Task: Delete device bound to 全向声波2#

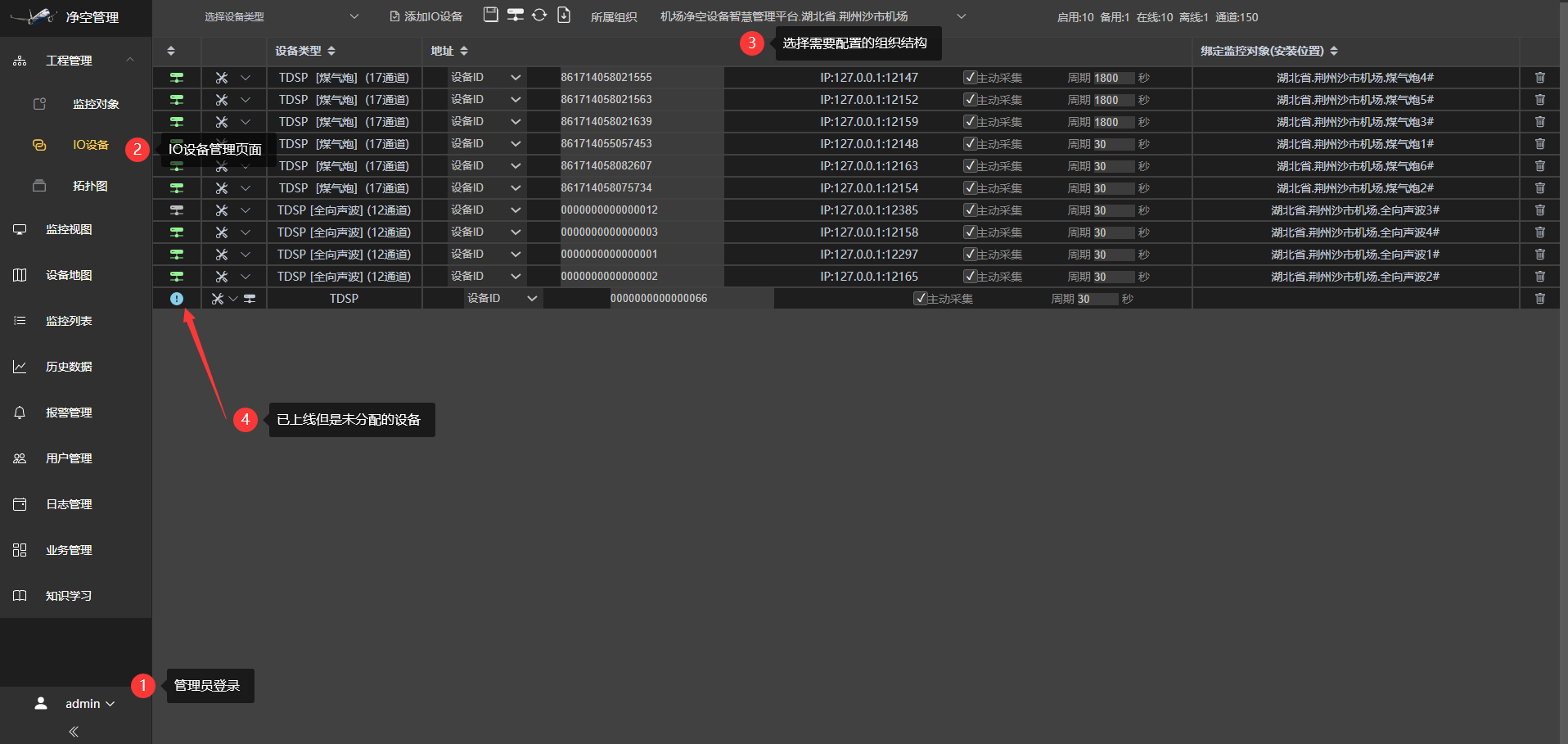Action: [x=1540, y=277]
